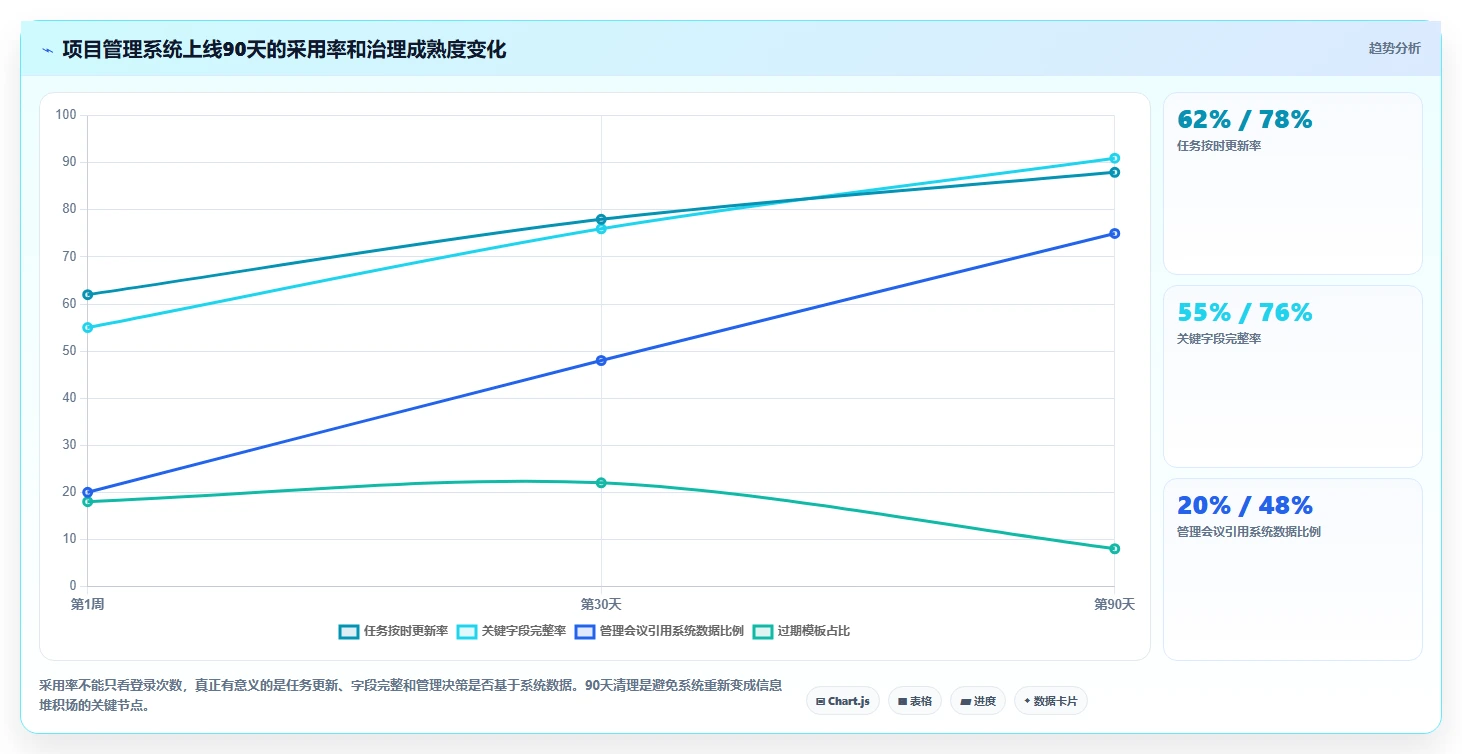Click the title 项目管理系统上线90天的采用率和治理成熟度变化
Image resolution: width=1462 pixels, height=754 pixels.
click(x=284, y=49)
